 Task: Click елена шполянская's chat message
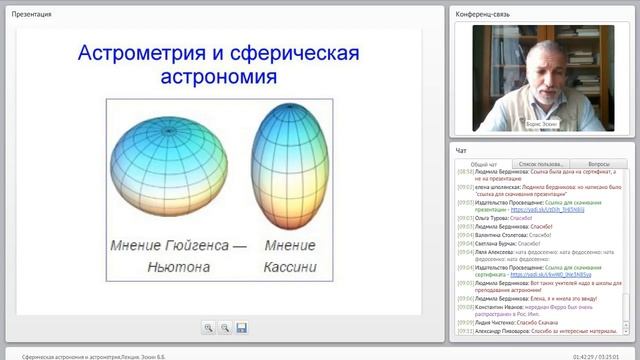click(539, 191)
